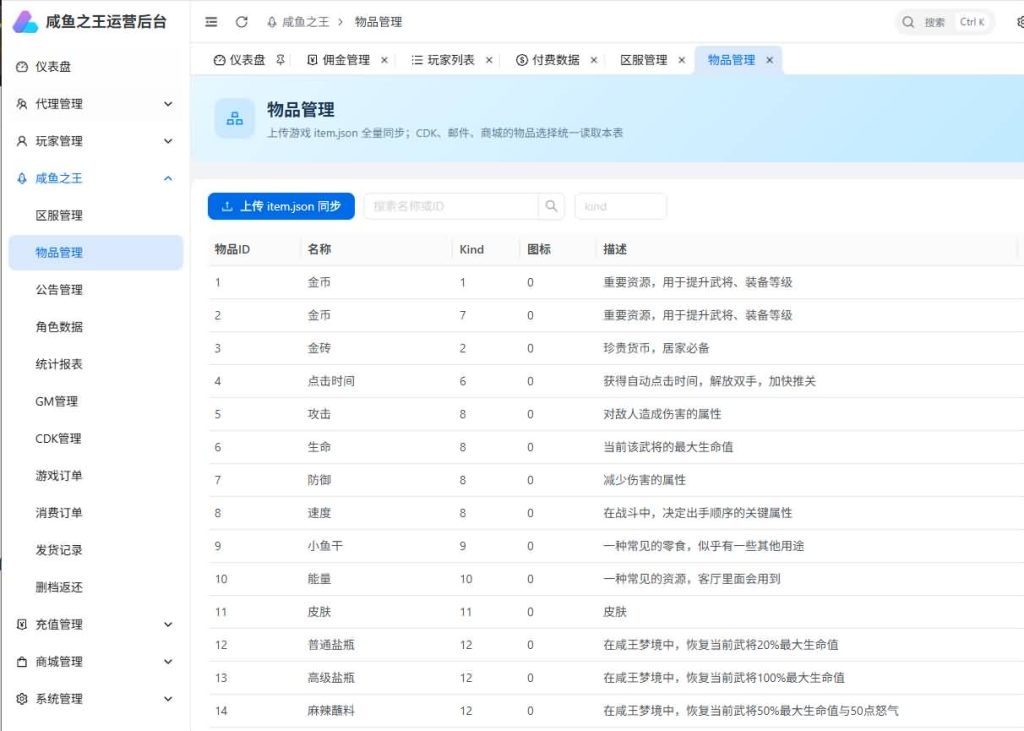Click the search magnifier button beside name field
This screenshot has width=1024, height=731.
(x=551, y=206)
